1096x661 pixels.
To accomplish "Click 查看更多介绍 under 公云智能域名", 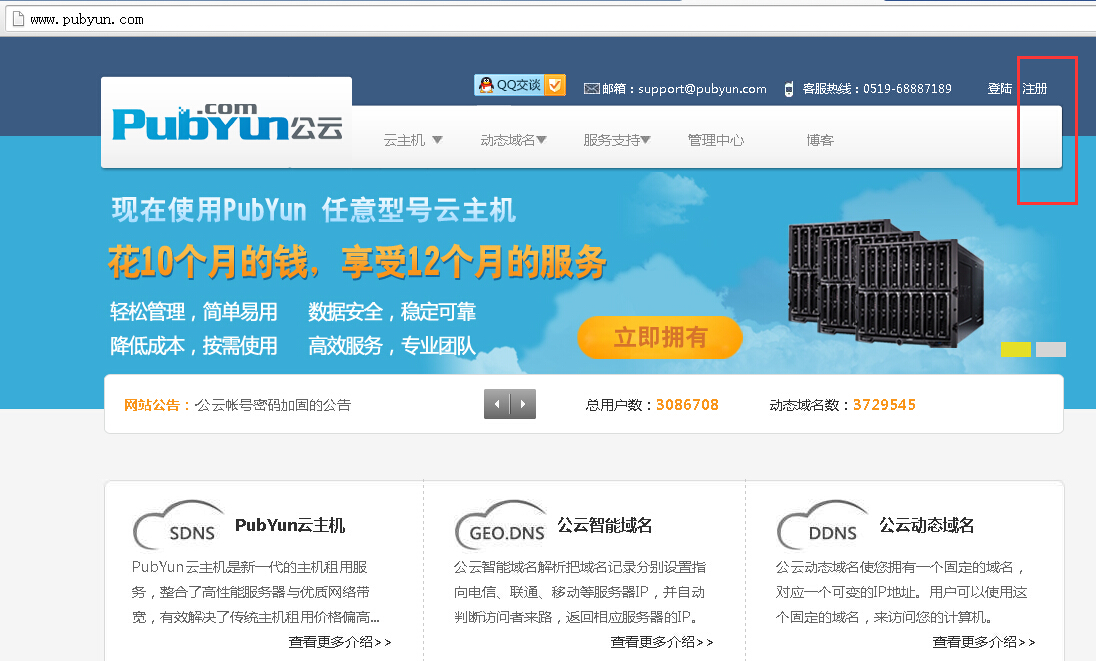I will (662, 641).
